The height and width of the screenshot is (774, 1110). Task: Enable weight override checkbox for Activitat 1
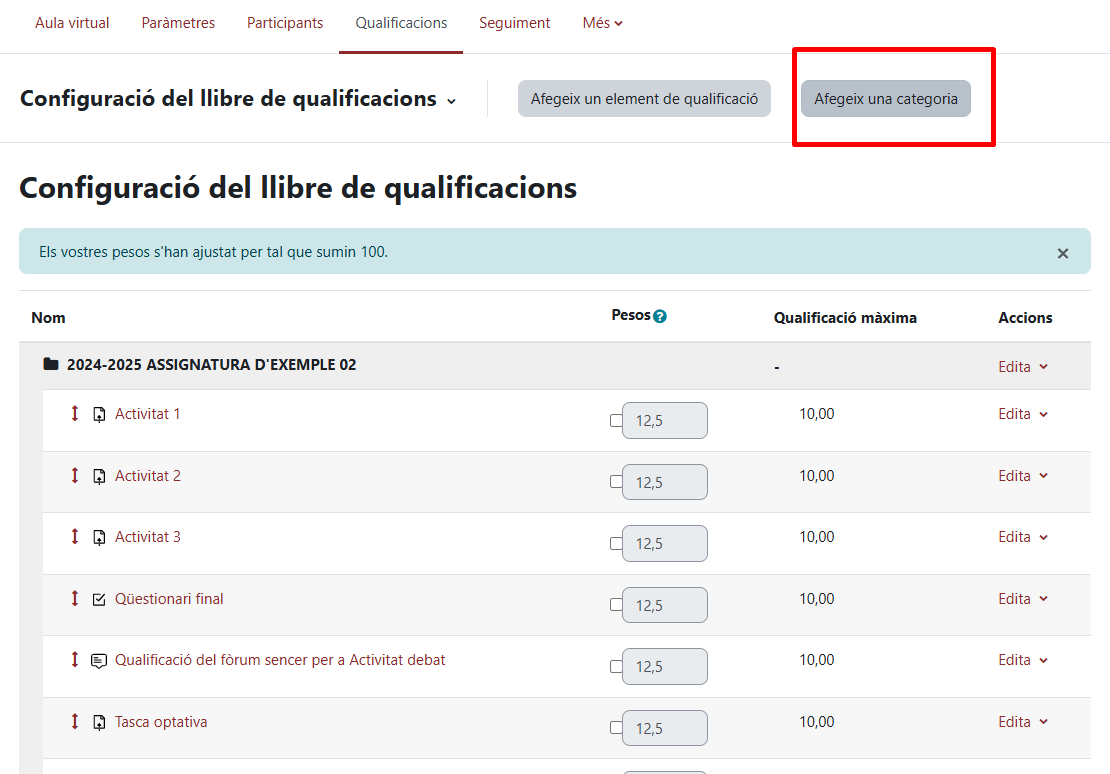[616, 421]
